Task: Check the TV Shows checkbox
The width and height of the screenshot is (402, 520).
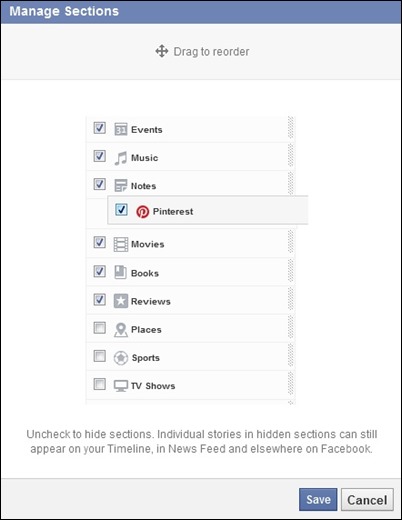Action: [x=100, y=384]
